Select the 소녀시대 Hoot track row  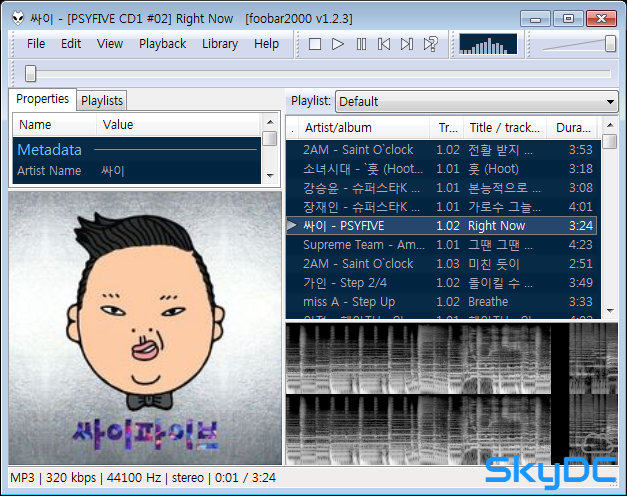pyautogui.click(x=443, y=169)
